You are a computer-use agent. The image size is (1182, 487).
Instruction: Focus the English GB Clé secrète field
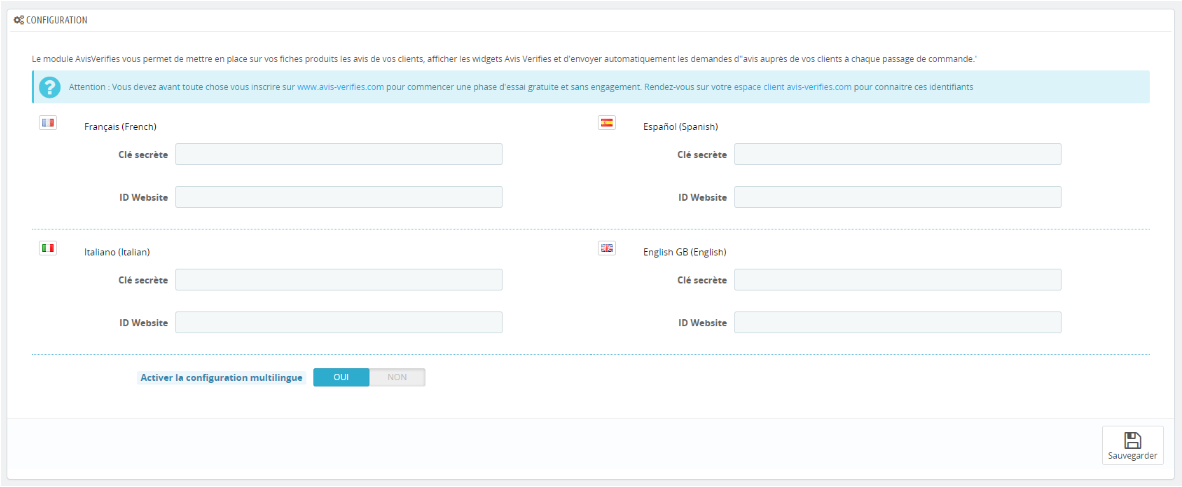coord(897,280)
